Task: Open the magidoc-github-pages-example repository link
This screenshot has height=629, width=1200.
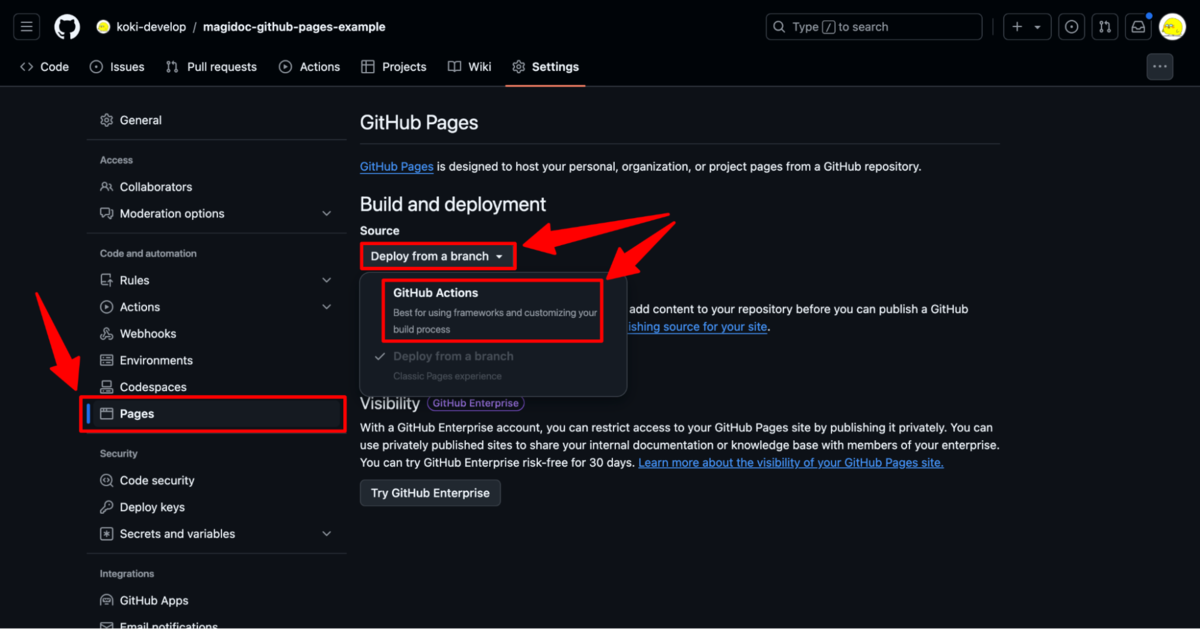Action: click(x=294, y=27)
